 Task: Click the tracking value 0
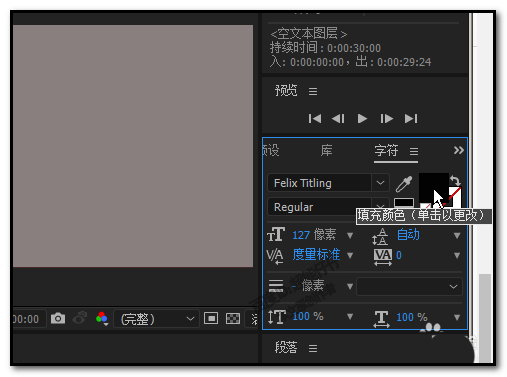click(x=399, y=255)
